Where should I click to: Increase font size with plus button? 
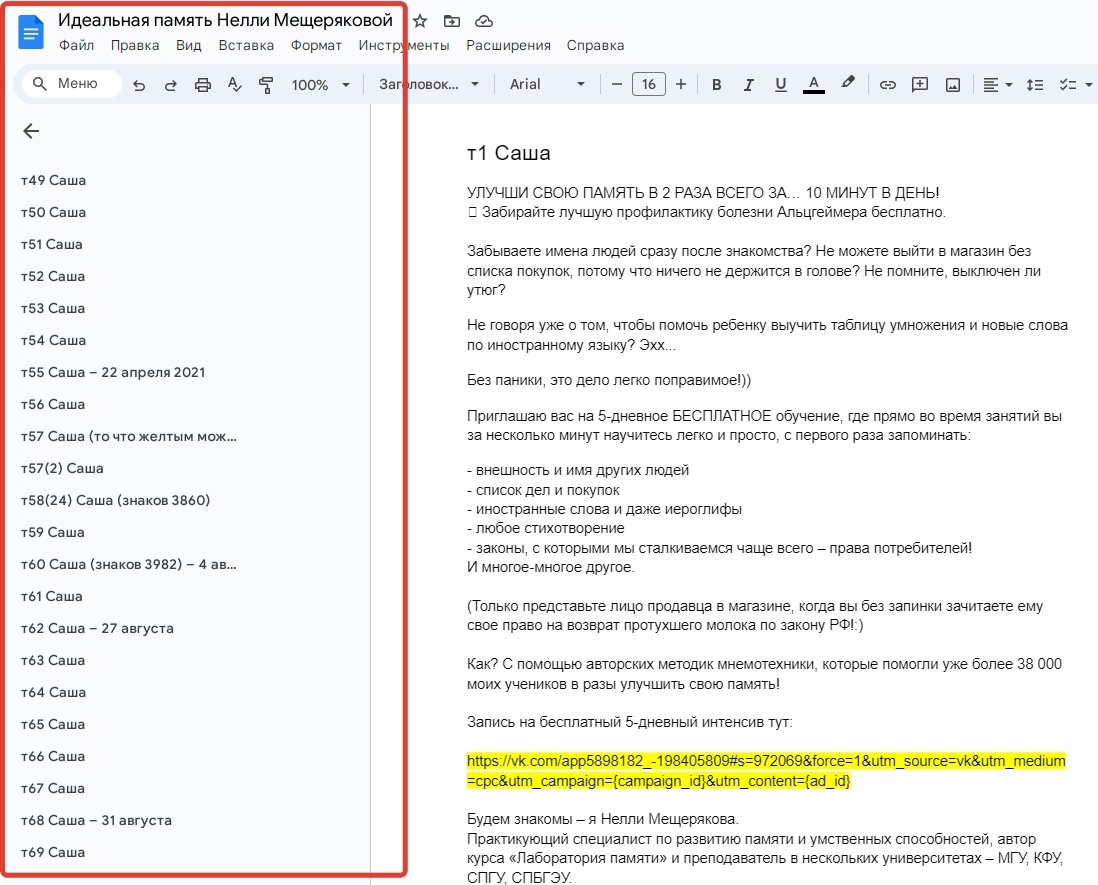[x=681, y=84]
